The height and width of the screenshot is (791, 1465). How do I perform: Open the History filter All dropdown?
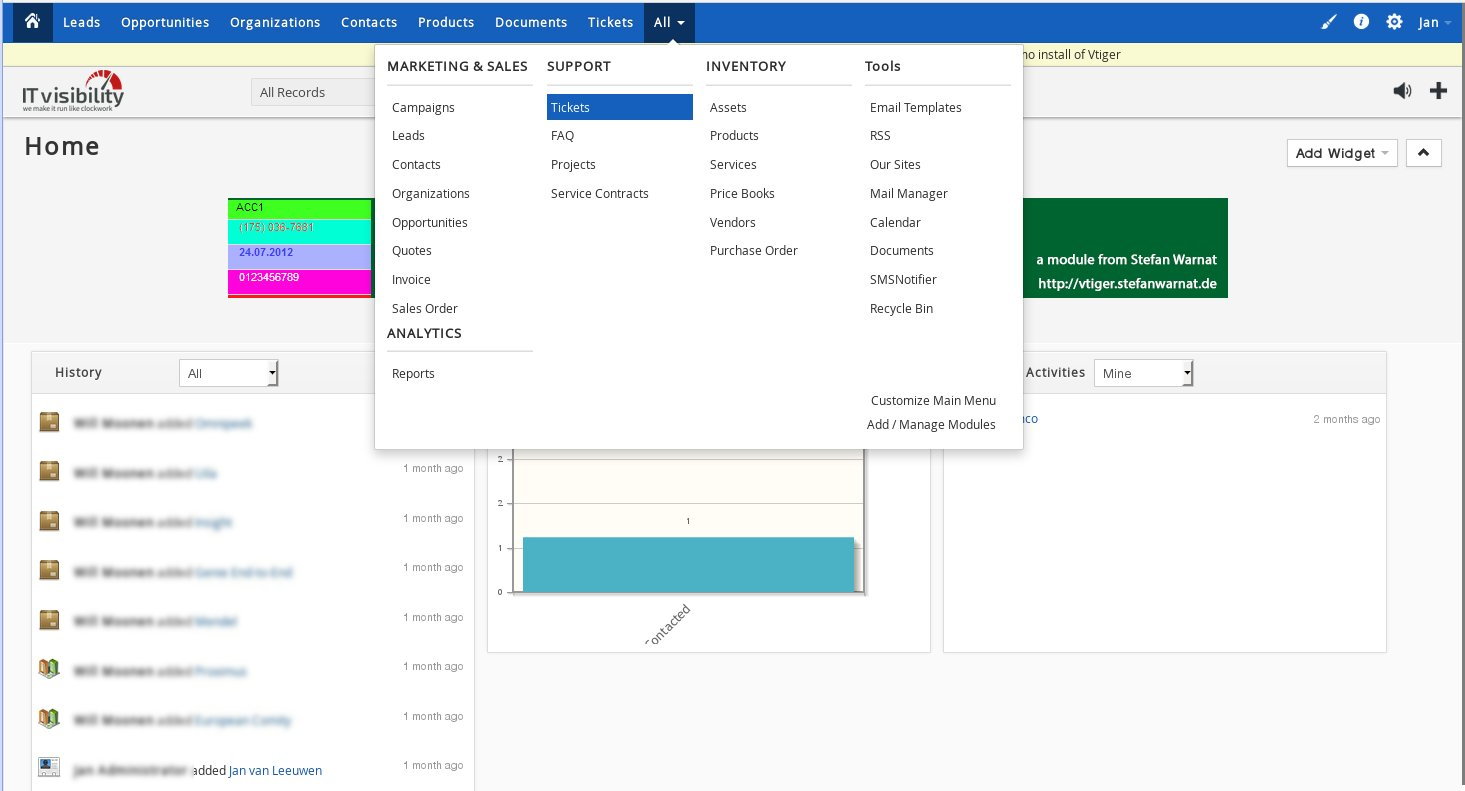pos(228,373)
